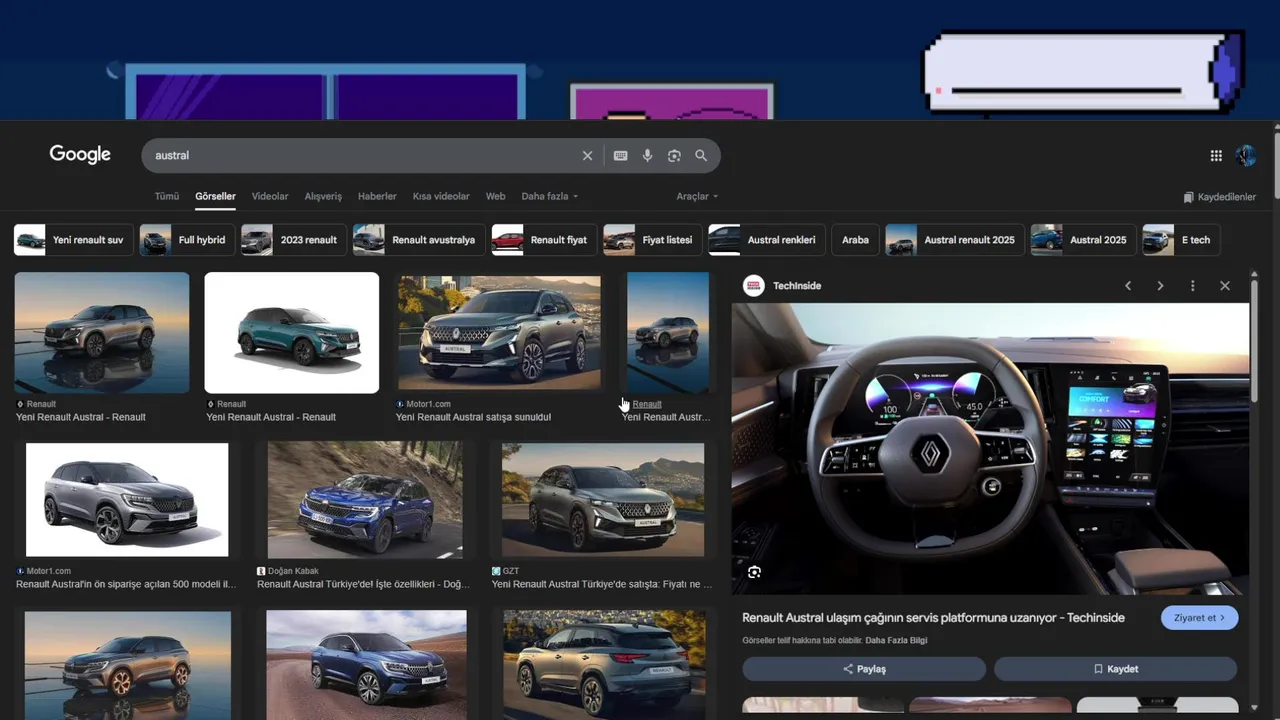Click the Paylaş share button
Image resolution: width=1280 pixels, height=720 pixels.
point(864,669)
